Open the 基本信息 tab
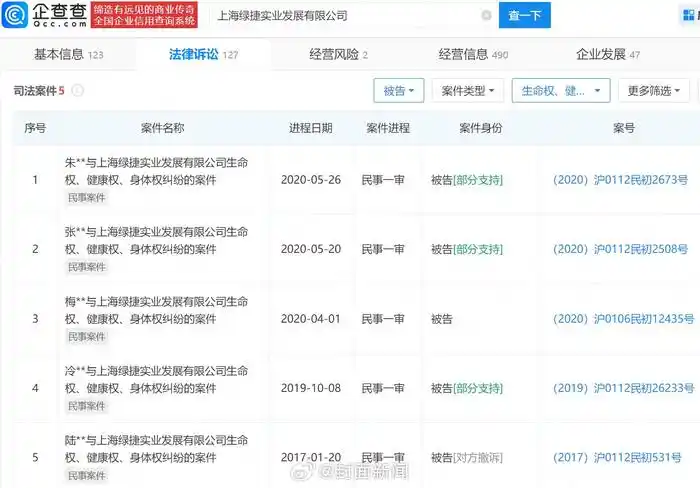Viewport: 700px width, 488px height. tap(68, 54)
